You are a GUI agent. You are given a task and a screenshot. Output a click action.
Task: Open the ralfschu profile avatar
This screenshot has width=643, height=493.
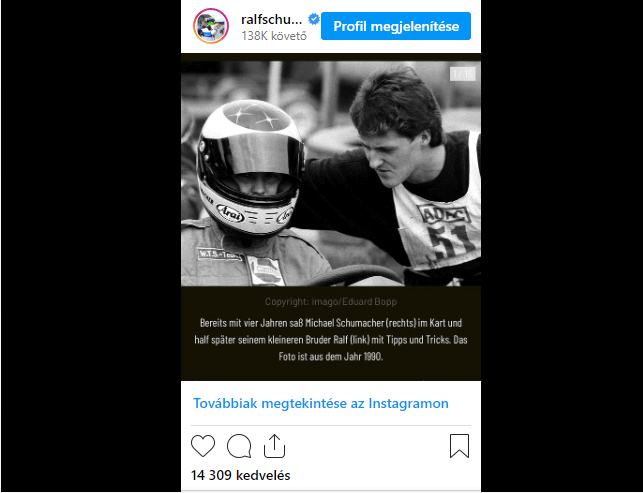(x=211, y=26)
